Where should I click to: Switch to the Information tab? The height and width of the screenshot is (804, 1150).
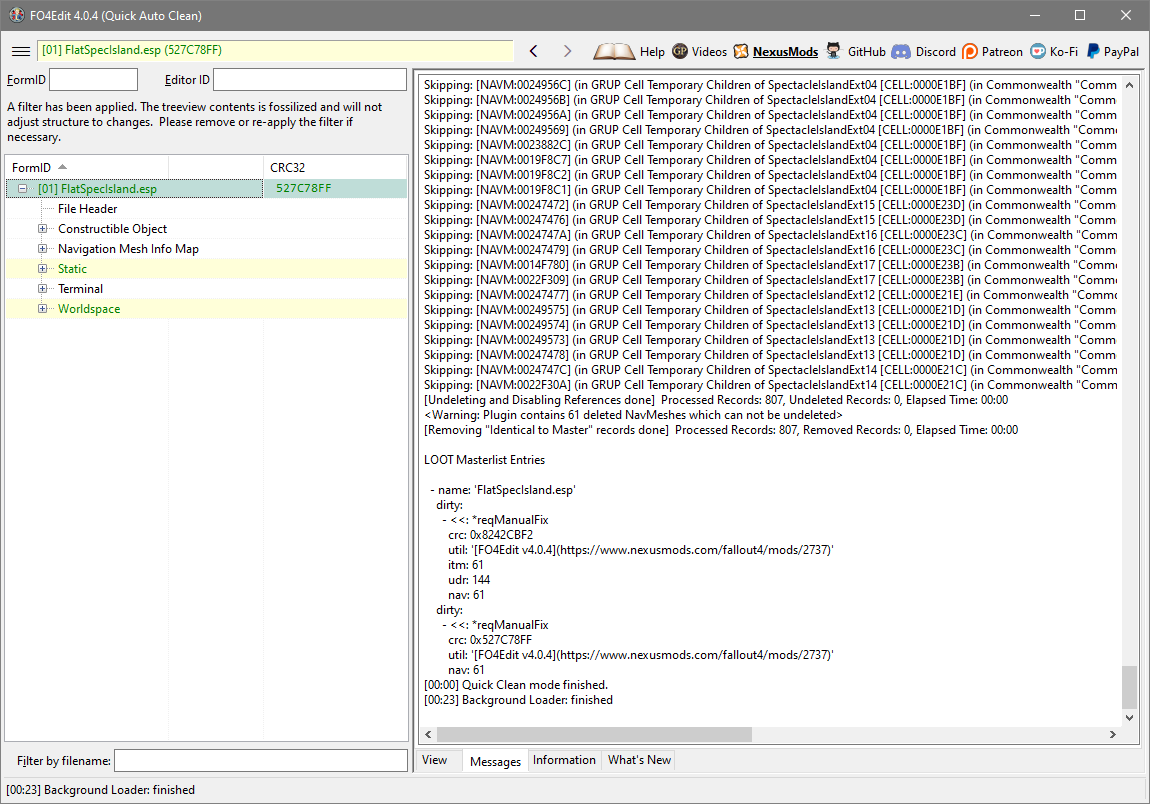(564, 760)
